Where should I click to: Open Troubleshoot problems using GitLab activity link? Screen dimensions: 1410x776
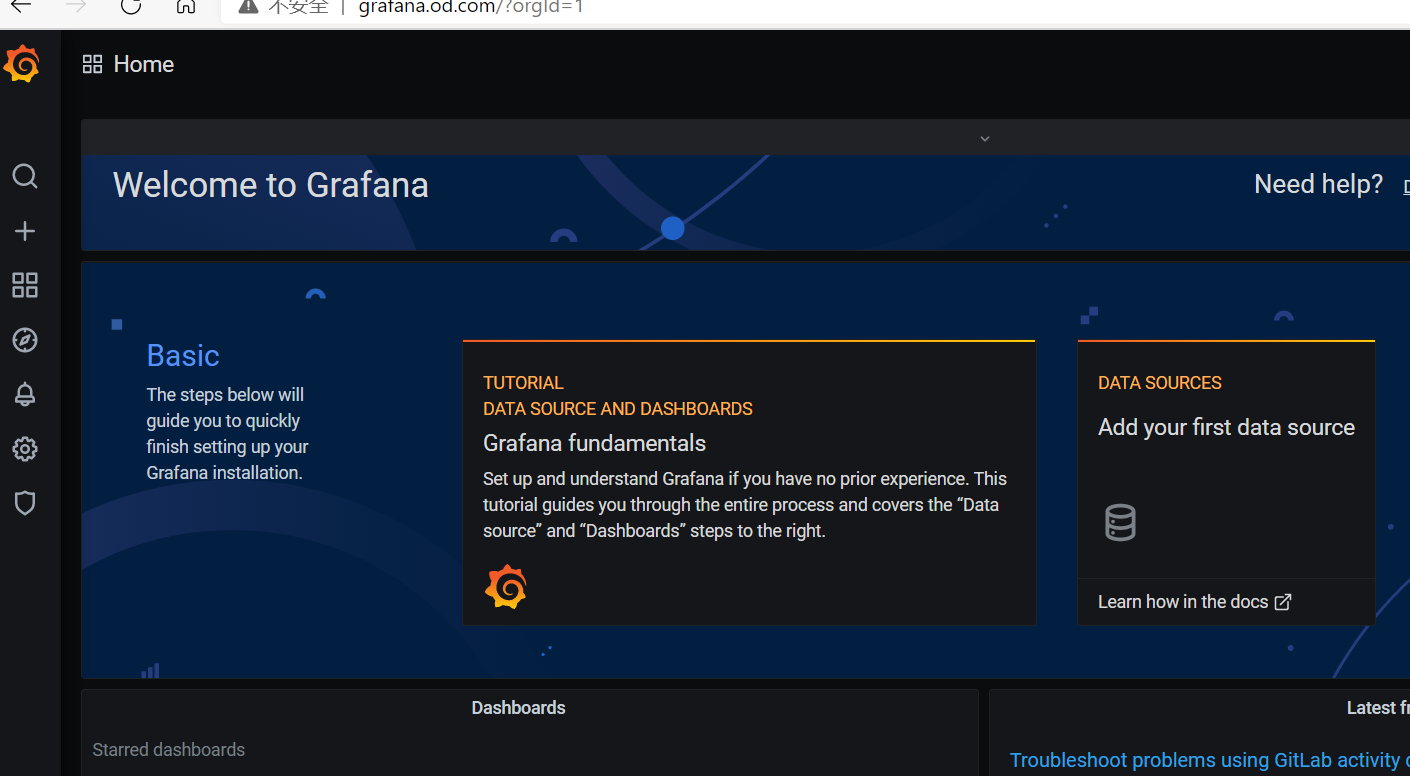point(1208,760)
